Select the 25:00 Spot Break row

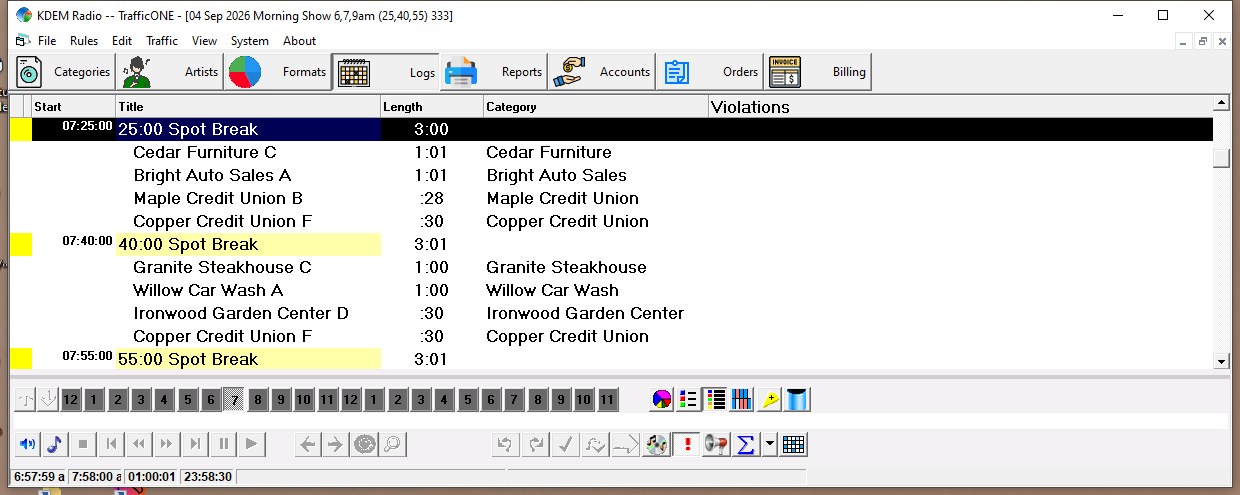pyautogui.click(x=611, y=129)
